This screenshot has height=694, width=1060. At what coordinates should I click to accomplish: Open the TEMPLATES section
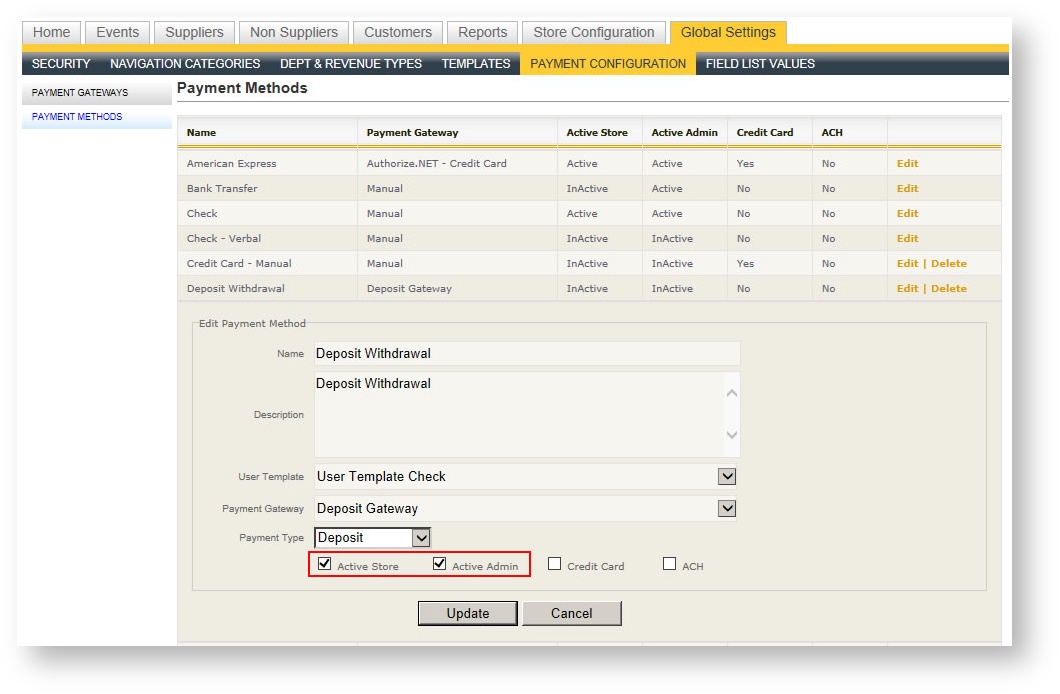pos(475,63)
